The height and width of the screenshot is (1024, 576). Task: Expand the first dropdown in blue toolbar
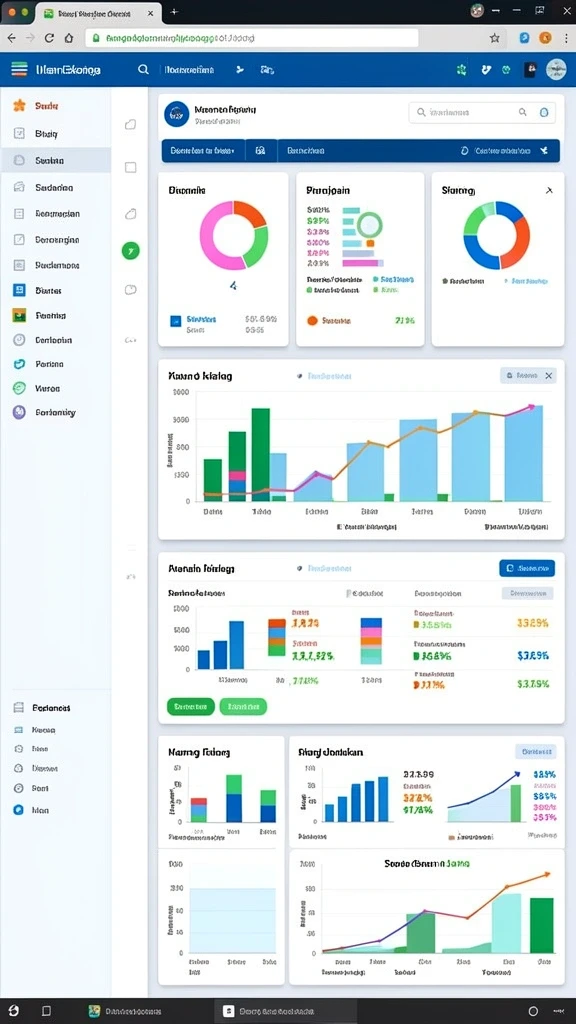pyautogui.click(x=203, y=150)
